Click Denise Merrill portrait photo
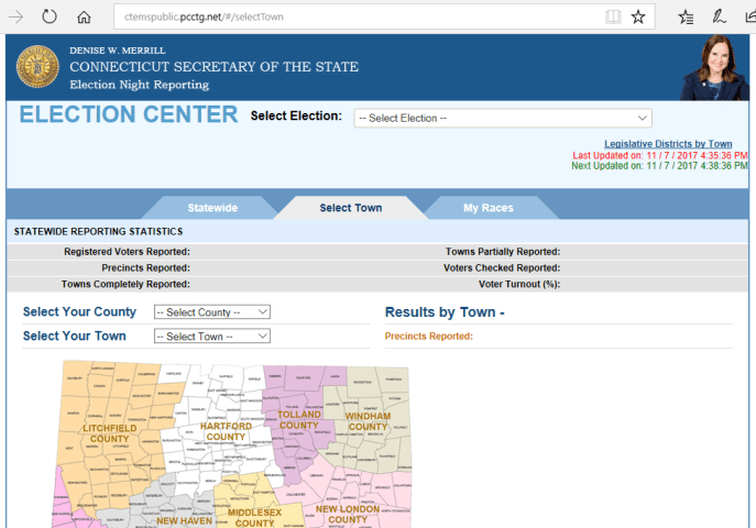The image size is (756, 528). pyautogui.click(x=715, y=68)
